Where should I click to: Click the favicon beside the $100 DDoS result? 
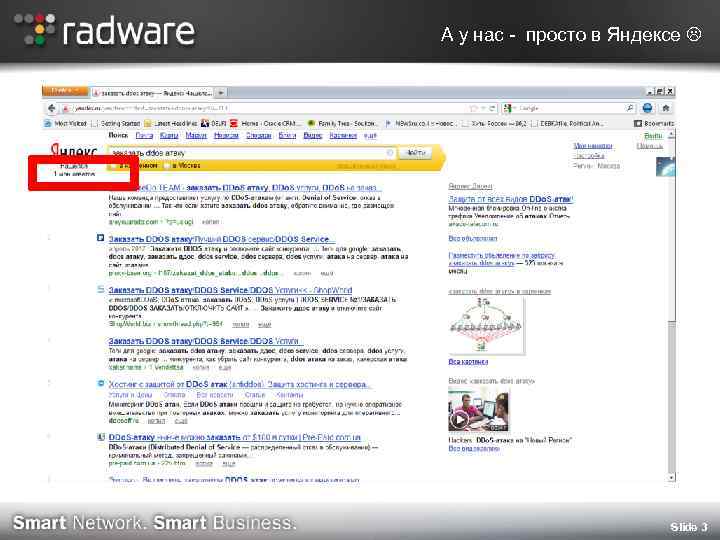(101, 437)
